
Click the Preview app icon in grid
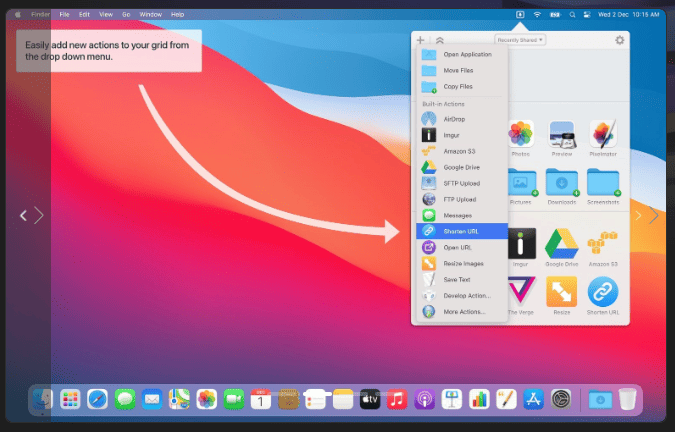pos(561,134)
